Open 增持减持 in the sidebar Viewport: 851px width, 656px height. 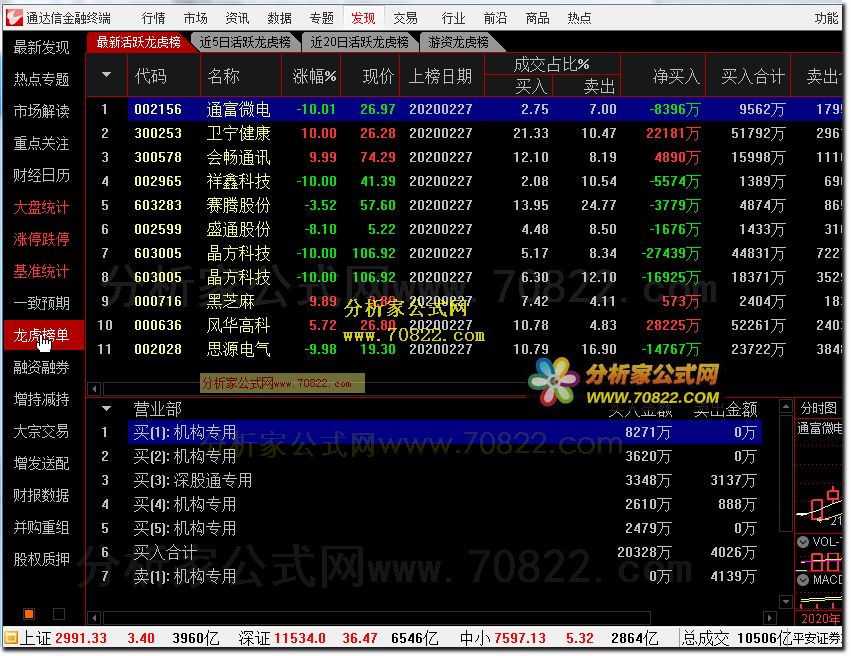click(x=41, y=399)
